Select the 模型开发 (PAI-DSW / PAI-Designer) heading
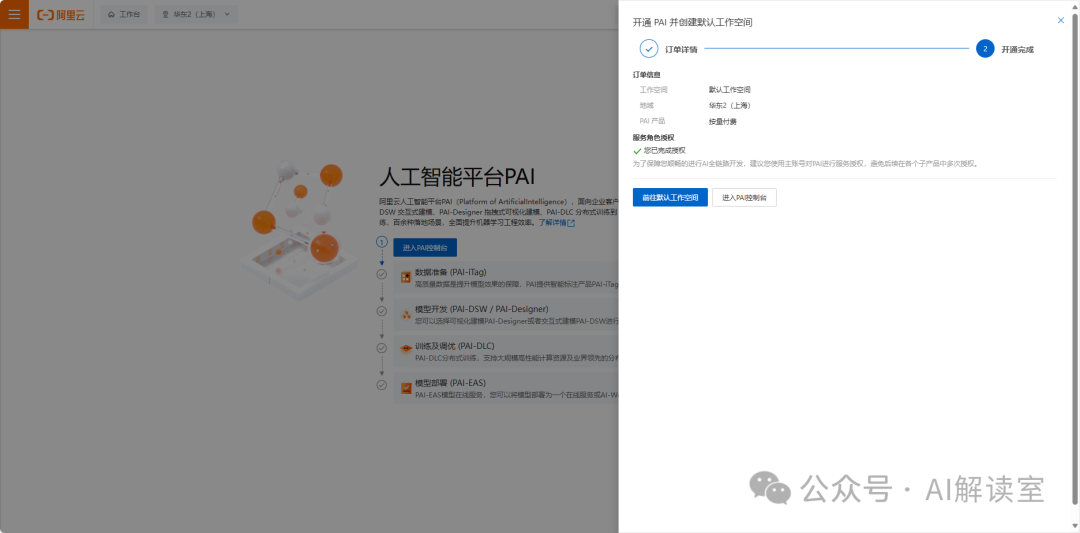The height and width of the screenshot is (533, 1080). click(x=481, y=309)
